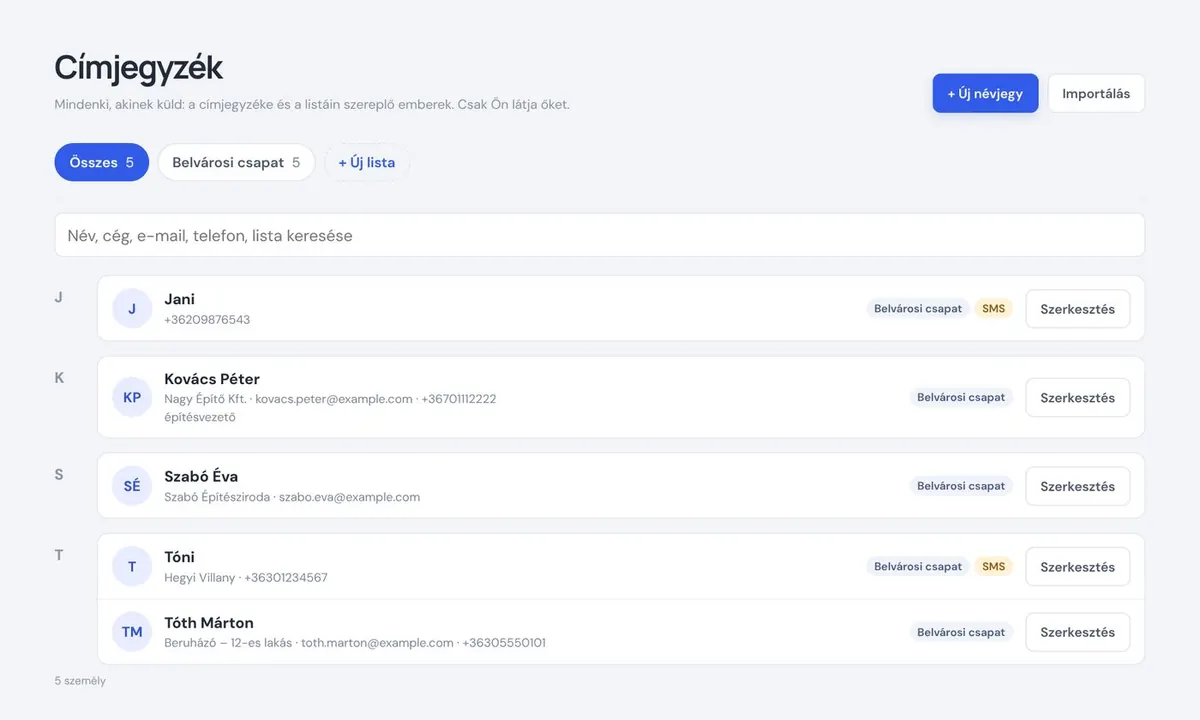The width and height of the screenshot is (1200, 720).
Task: Click the SÉ avatar for Szabó Éva
Action: click(132, 486)
